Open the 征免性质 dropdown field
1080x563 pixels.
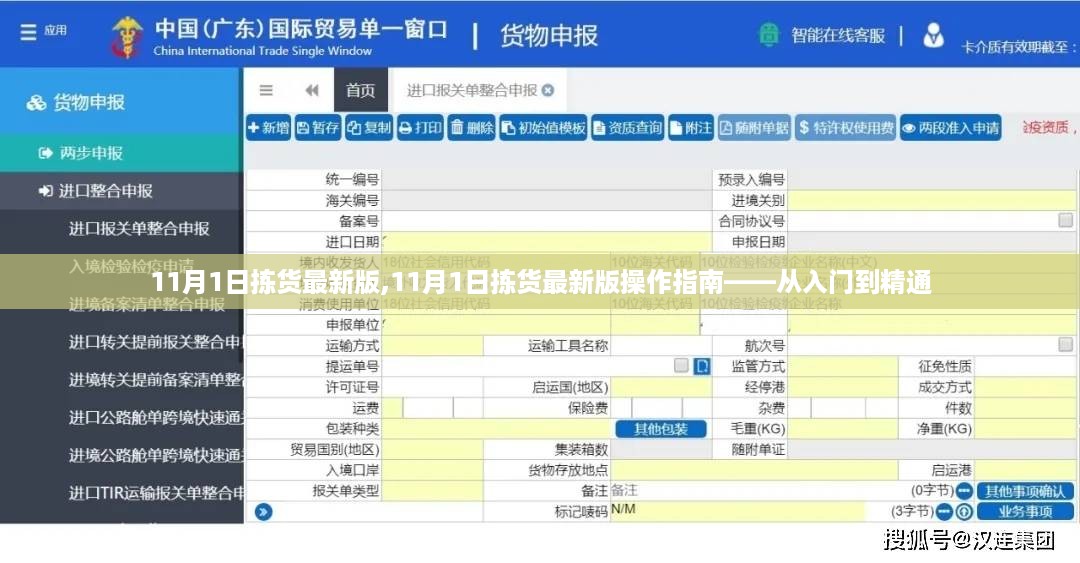[1026, 366]
